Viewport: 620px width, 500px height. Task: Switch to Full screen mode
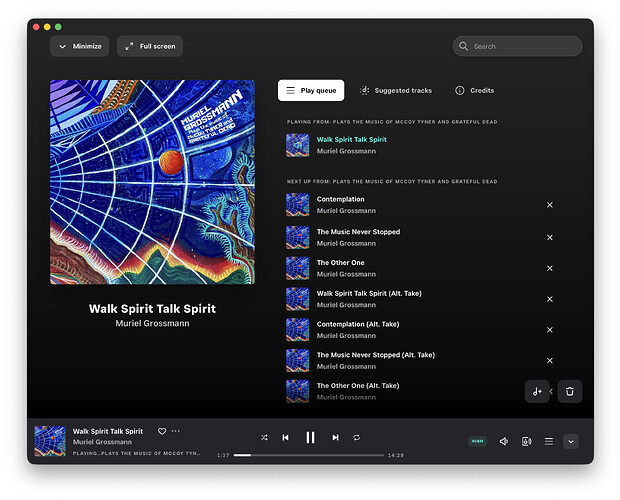tap(150, 46)
